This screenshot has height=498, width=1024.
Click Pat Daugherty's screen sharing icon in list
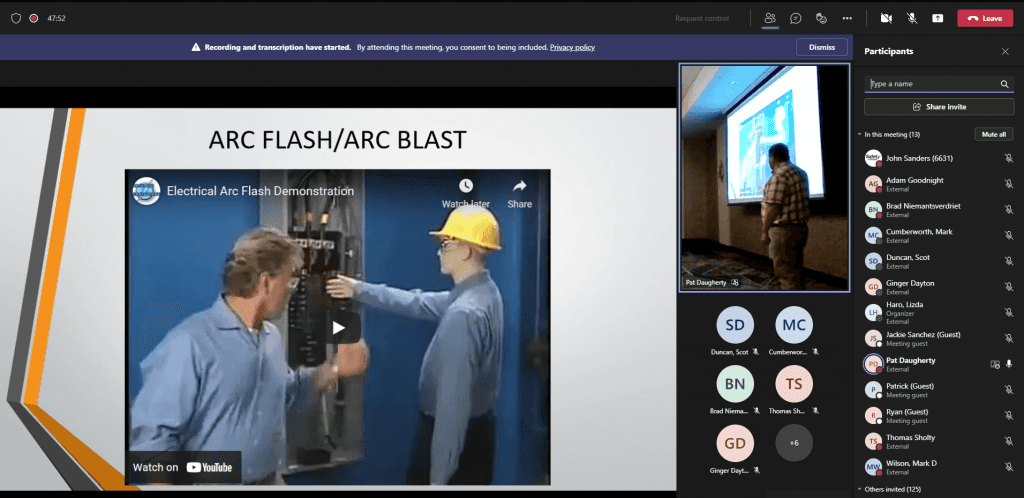[x=995, y=364]
